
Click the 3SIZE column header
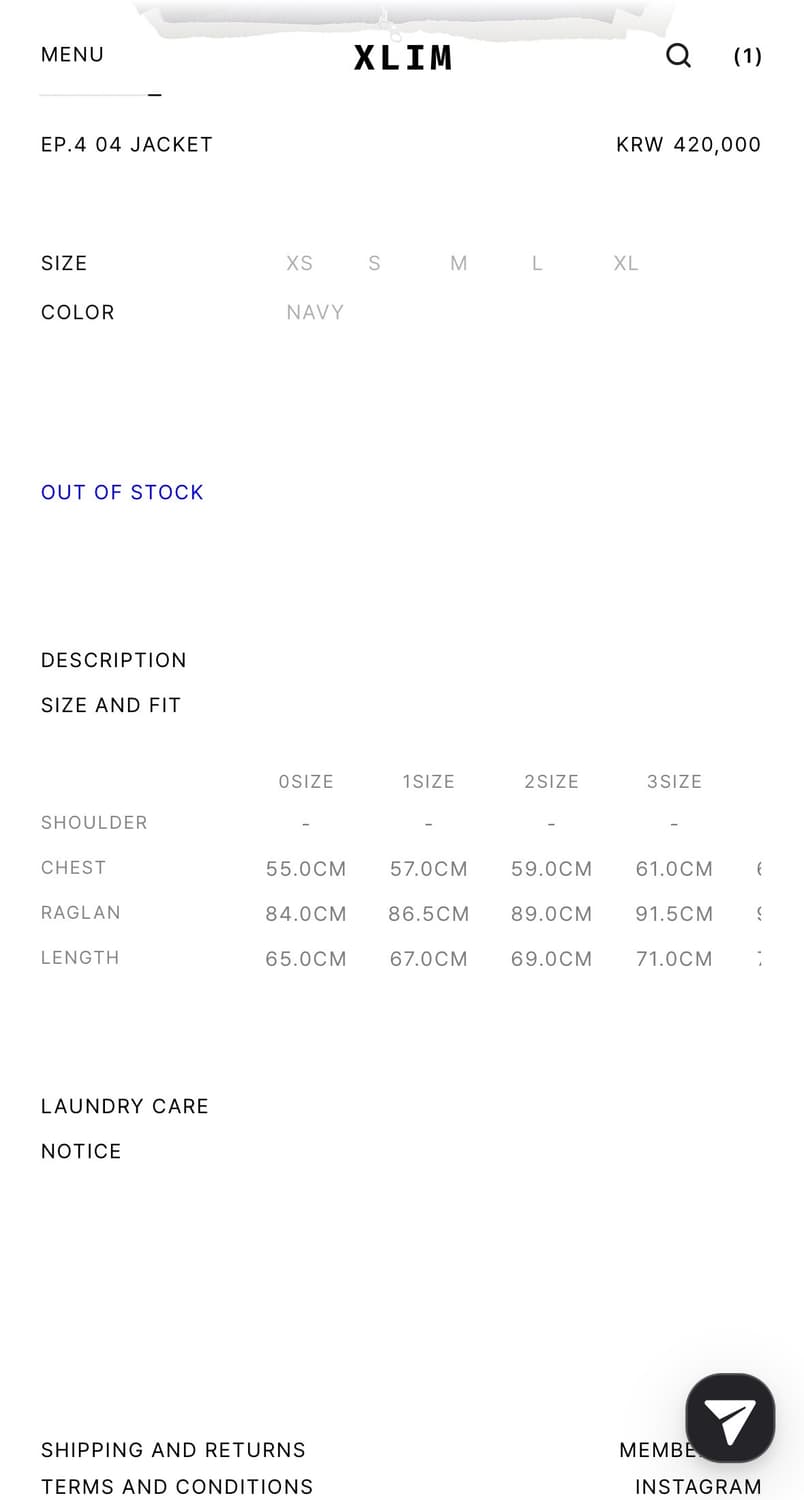[674, 781]
